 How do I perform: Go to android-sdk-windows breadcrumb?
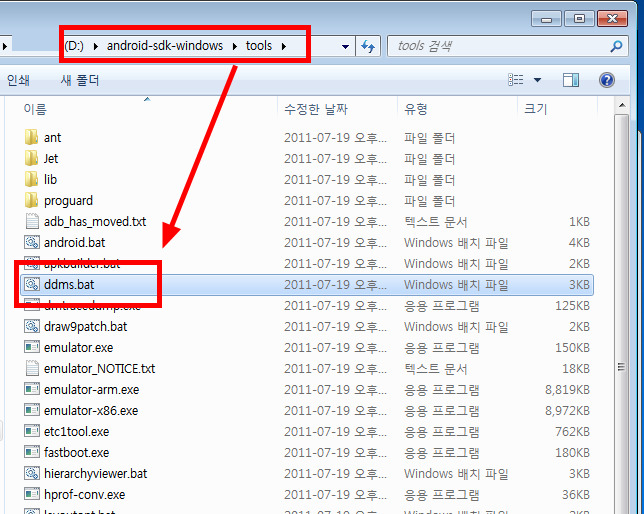pos(165,46)
